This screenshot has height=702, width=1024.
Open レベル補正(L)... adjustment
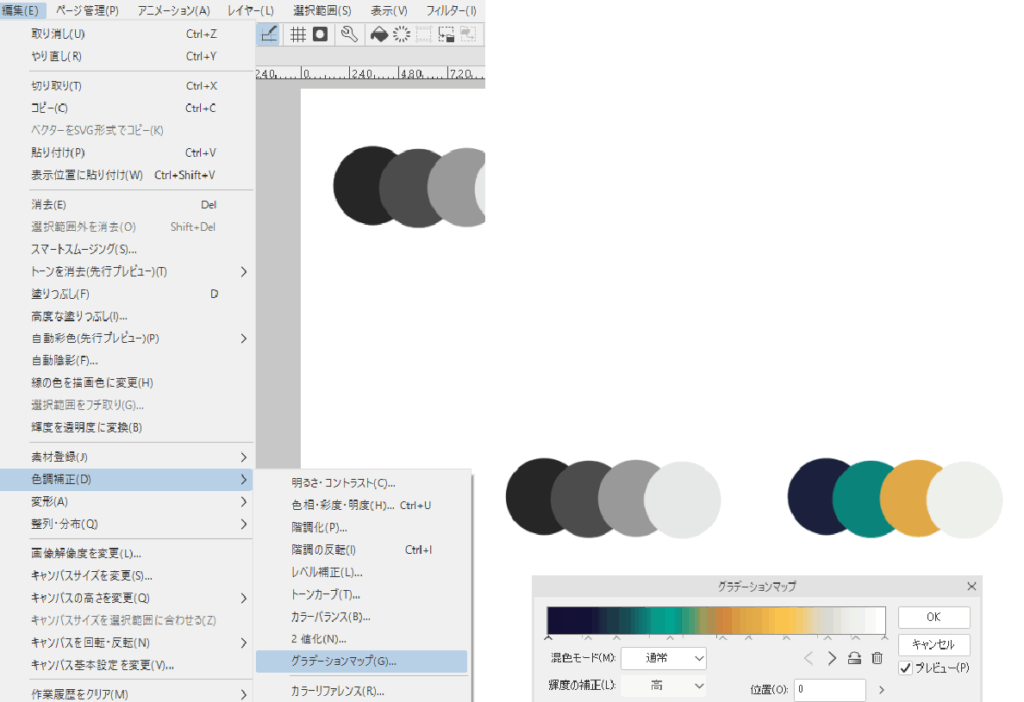(x=362, y=572)
